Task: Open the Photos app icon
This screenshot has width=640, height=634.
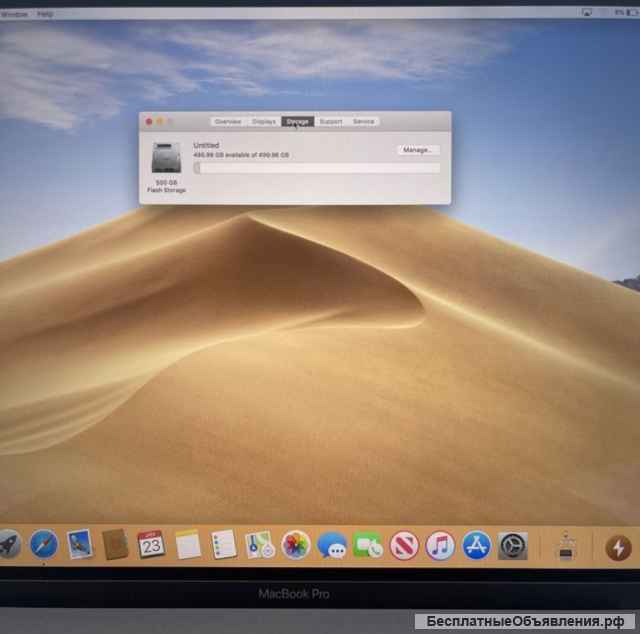Action: [296, 545]
